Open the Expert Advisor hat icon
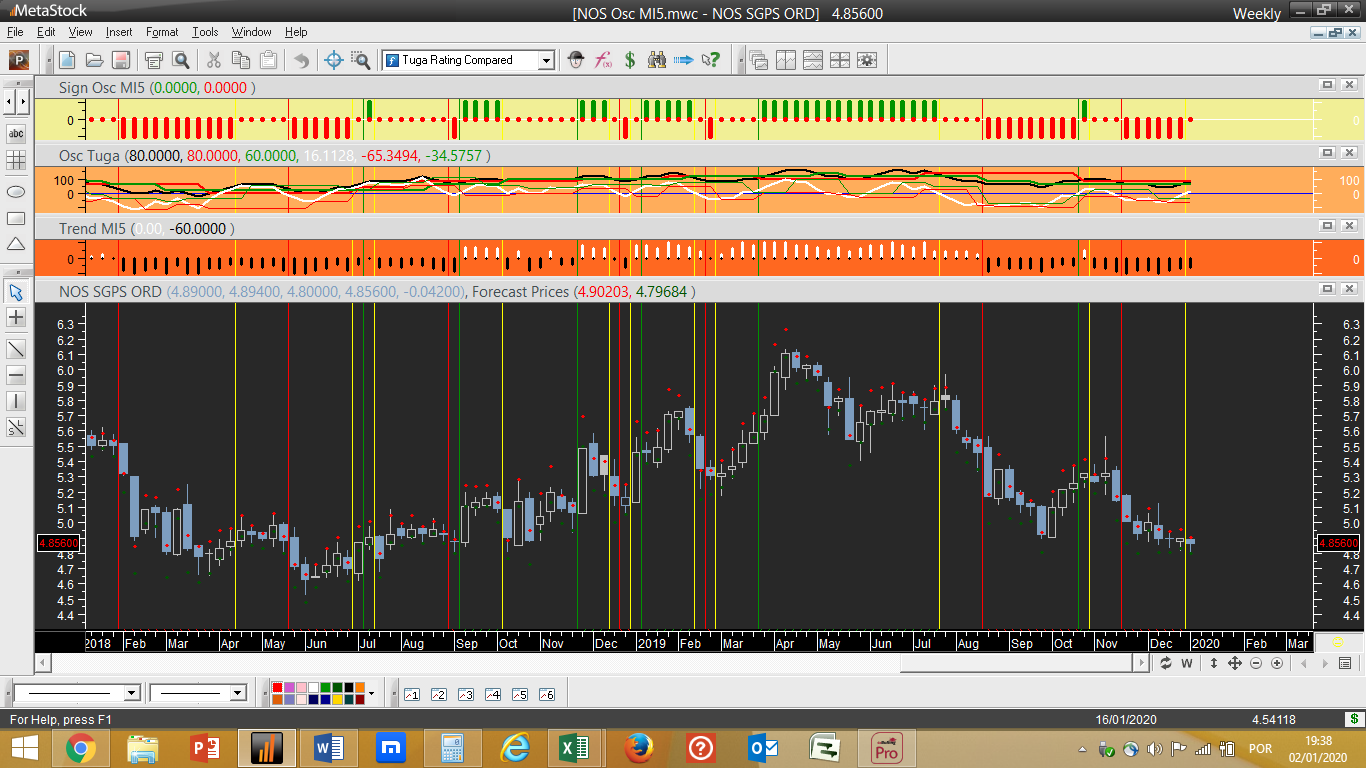Viewport: 1366px width, 768px height. (x=576, y=60)
